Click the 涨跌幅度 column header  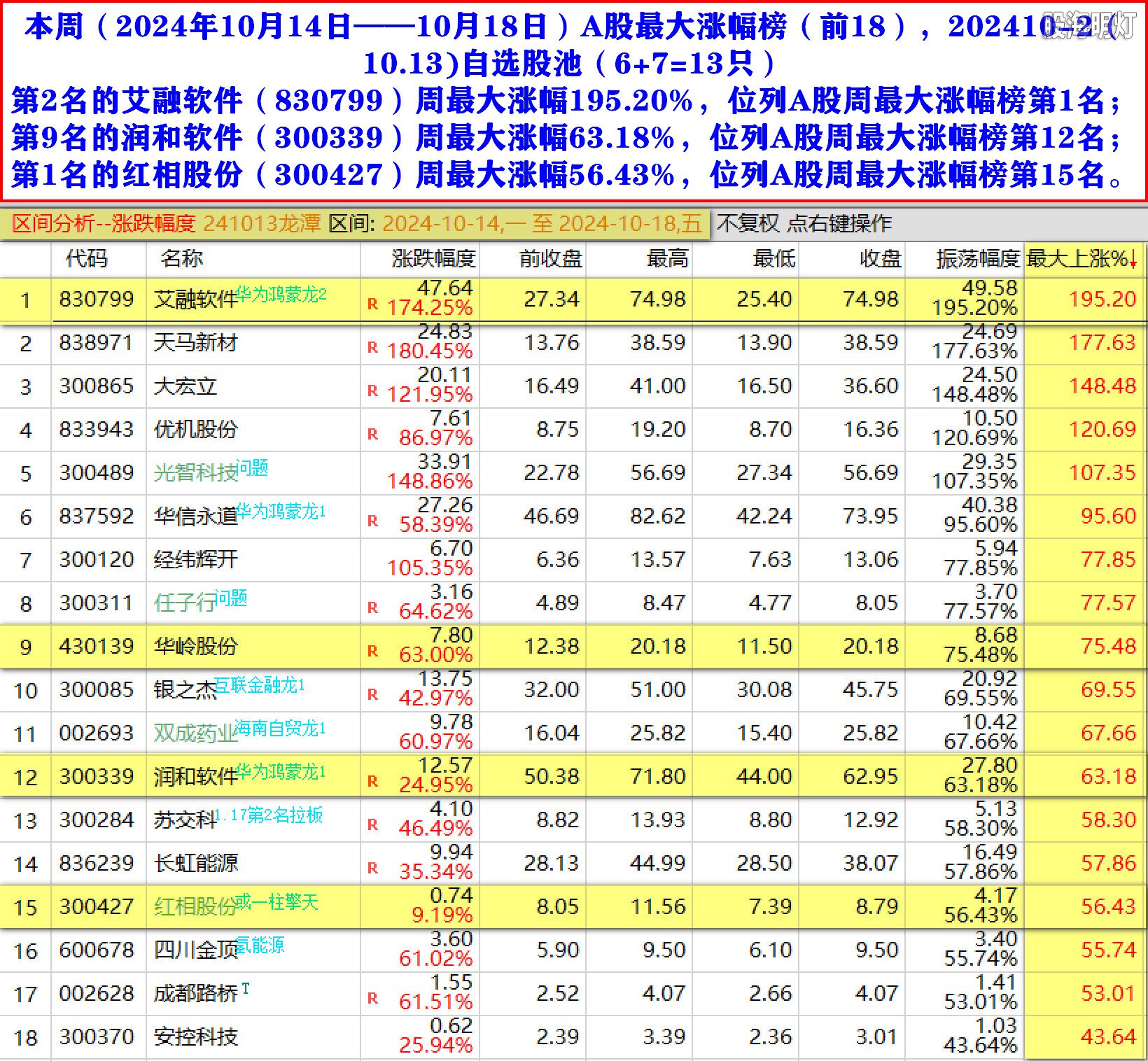(433, 259)
